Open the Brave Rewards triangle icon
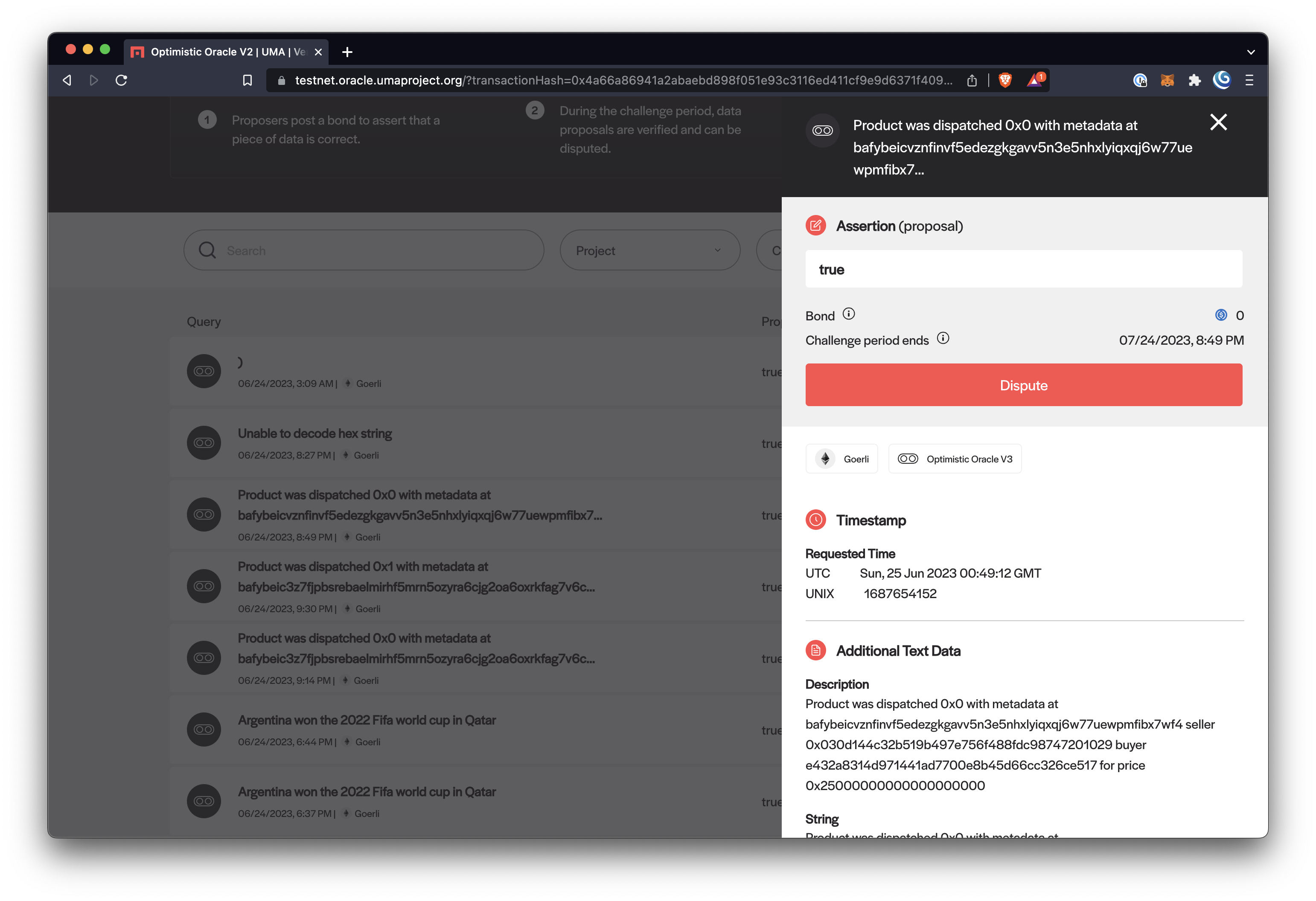The width and height of the screenshot is (1316, 901). [x=1035, y=80]
